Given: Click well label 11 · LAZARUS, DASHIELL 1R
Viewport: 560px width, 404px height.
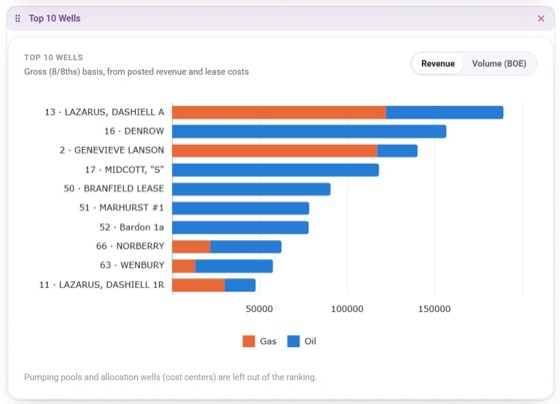Looking at the screenshot, I should pos(101,285).
